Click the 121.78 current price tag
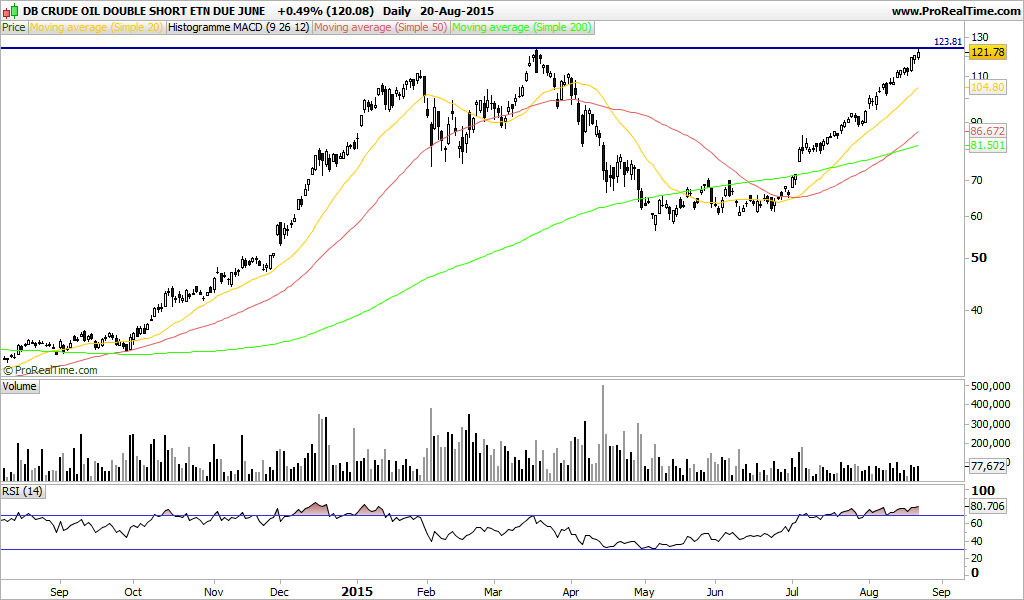This screenshot has height=600, width=1024. tap(987, 53)
